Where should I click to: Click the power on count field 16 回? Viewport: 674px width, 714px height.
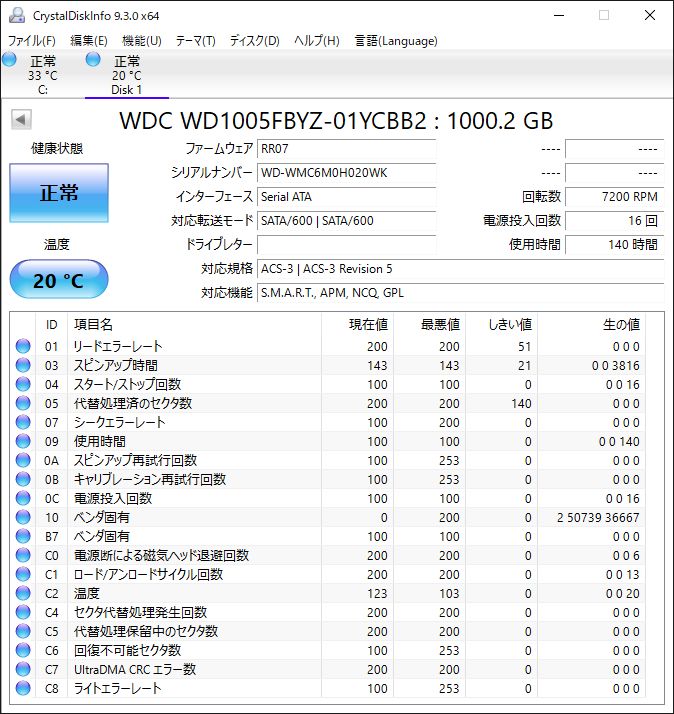(x=614, y=221)
